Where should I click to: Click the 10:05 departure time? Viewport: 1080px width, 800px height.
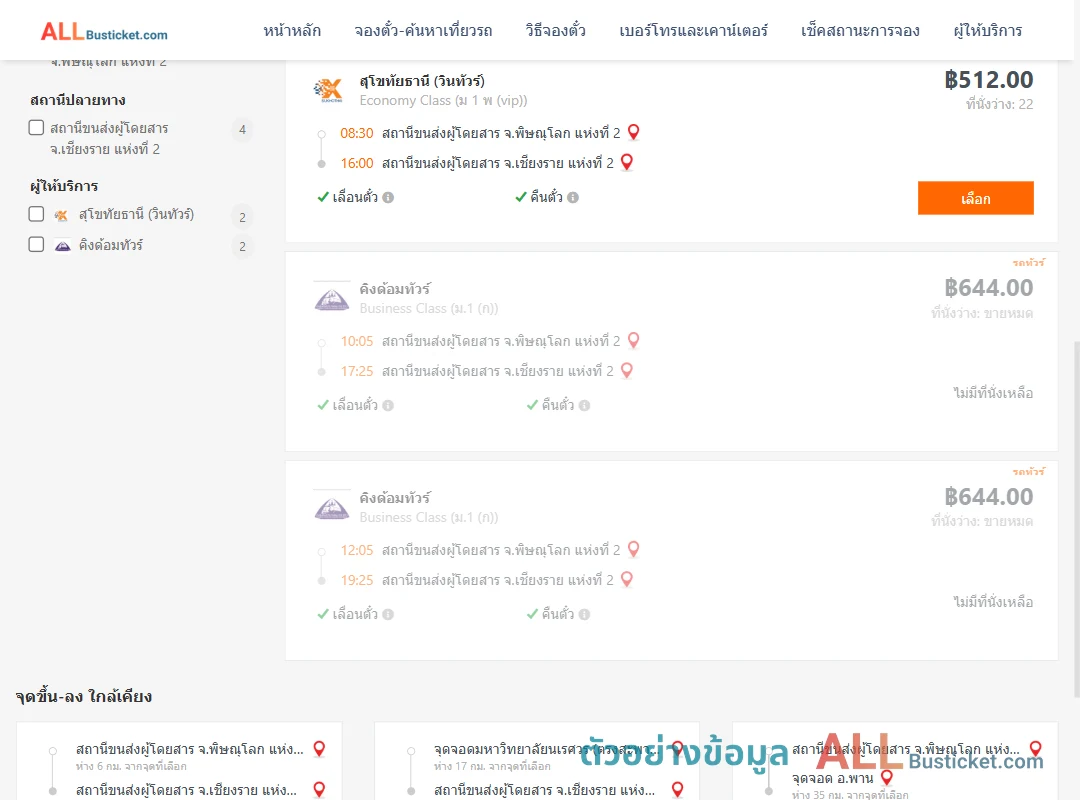coord(357,341)
